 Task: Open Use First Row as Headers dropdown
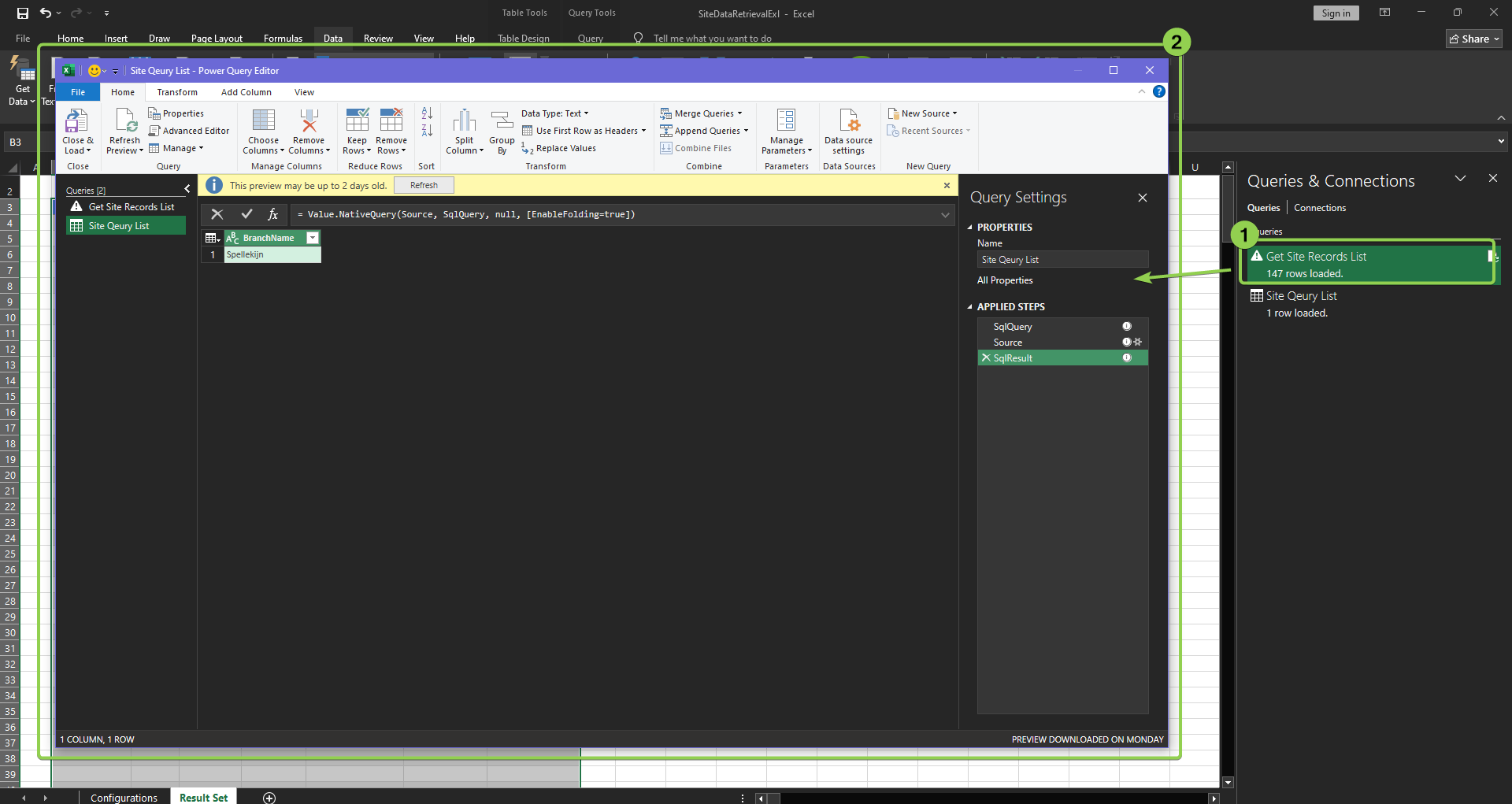[x=584, y=131]
